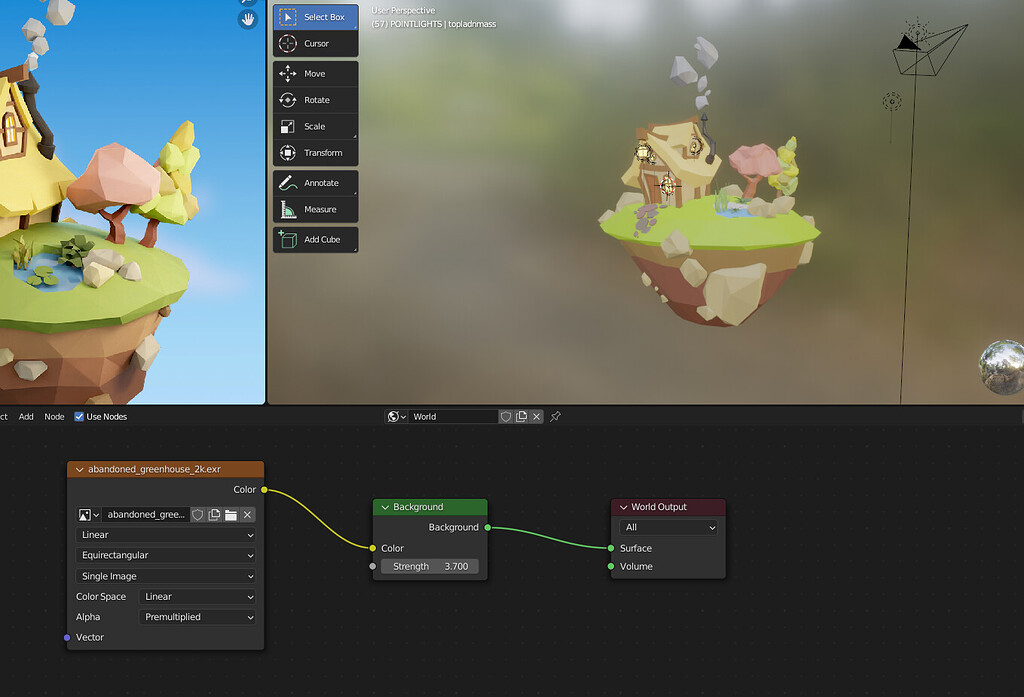Unlink the abandoned_greenhouse image from the node
Screen dimensions: 1024x697
pos(247,514)
